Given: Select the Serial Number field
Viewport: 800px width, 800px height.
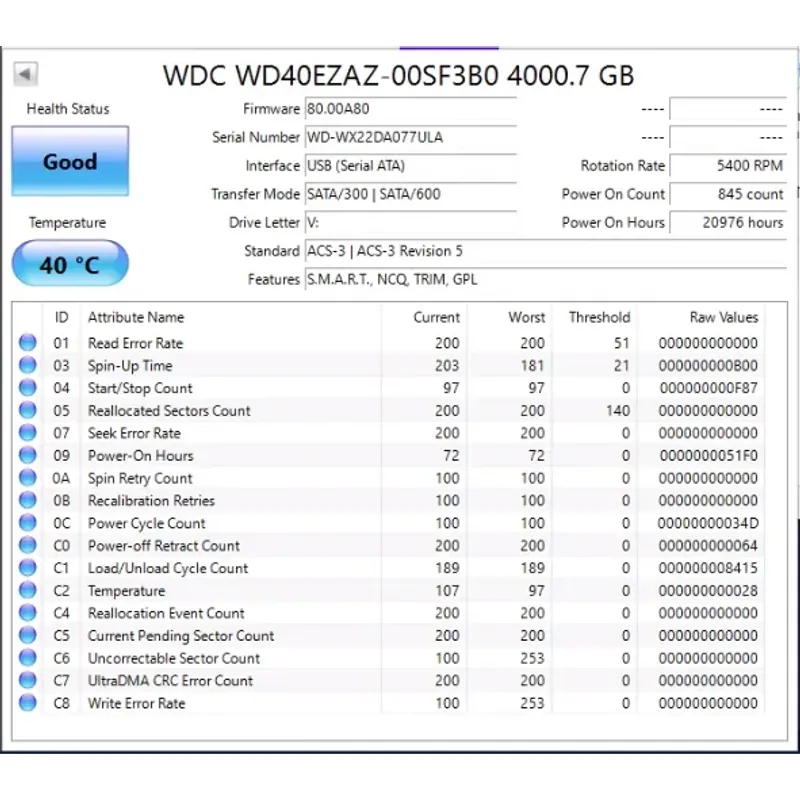Looking at the screenshot, I should point(410,138).
